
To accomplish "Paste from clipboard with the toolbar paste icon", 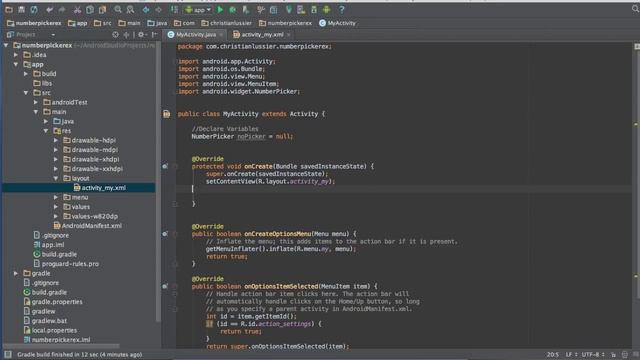I will point(102,9).
